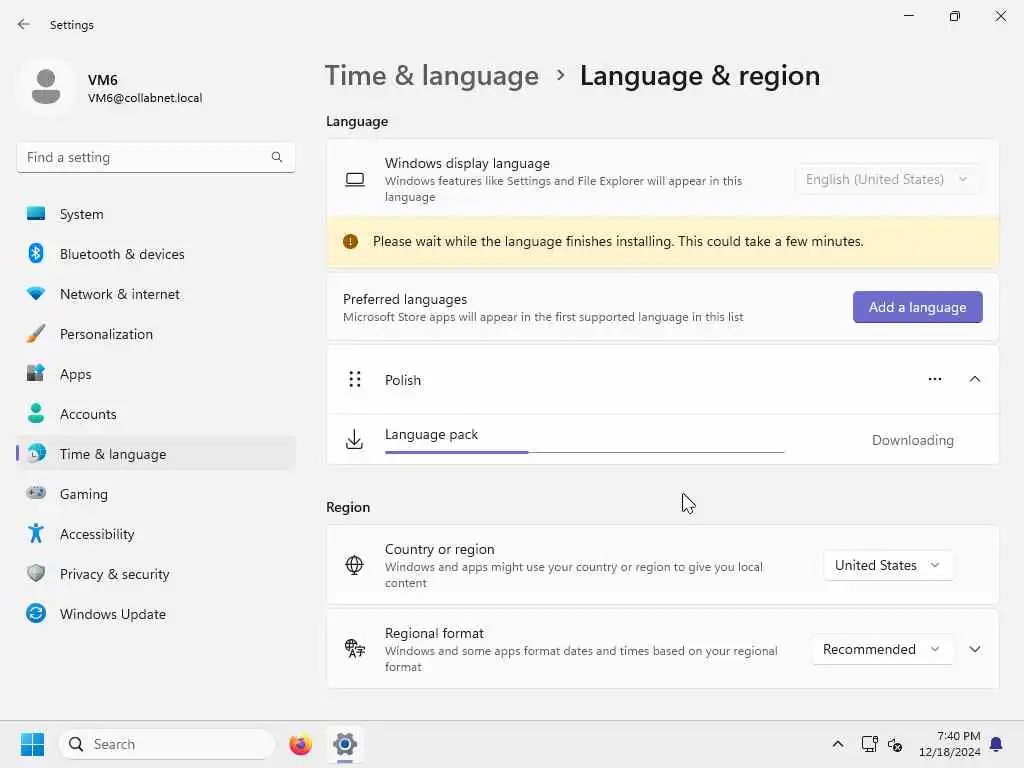Click the Region section heading
Image resolution: width=1024 pixels, height=768 pixels.
click(x=348, y=507)
